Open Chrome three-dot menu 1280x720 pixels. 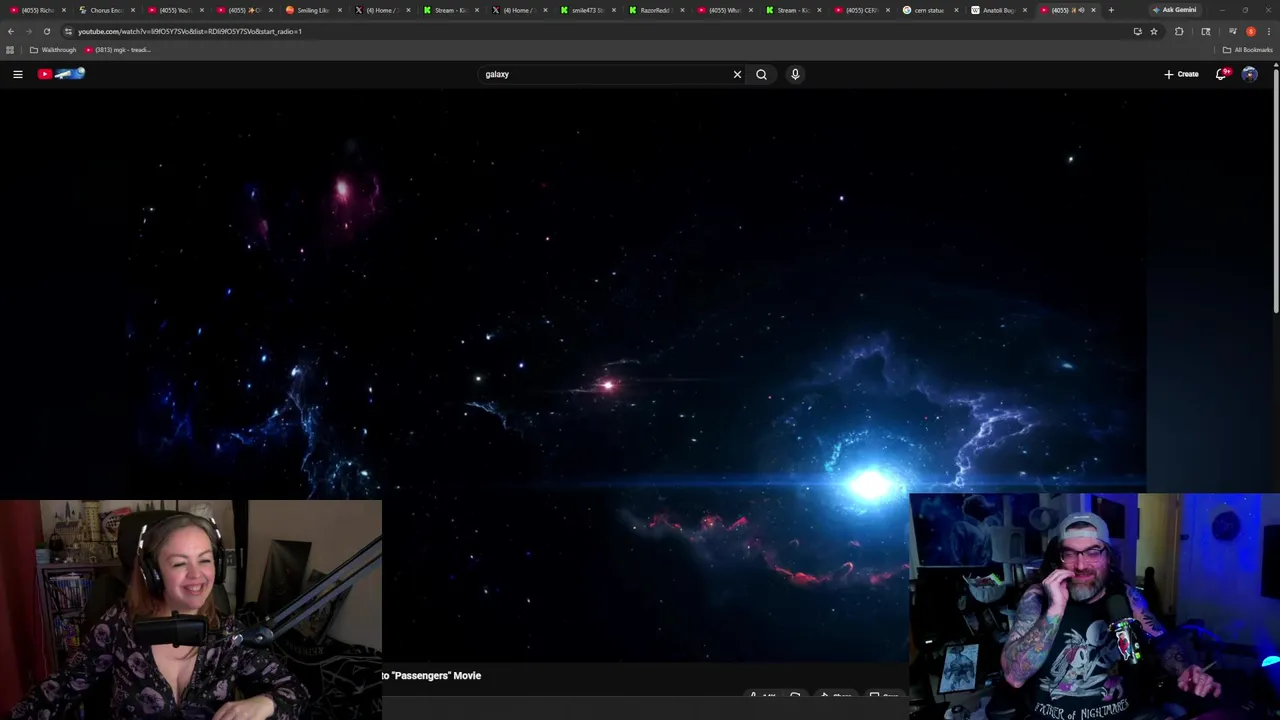[x=1268, y=31]
